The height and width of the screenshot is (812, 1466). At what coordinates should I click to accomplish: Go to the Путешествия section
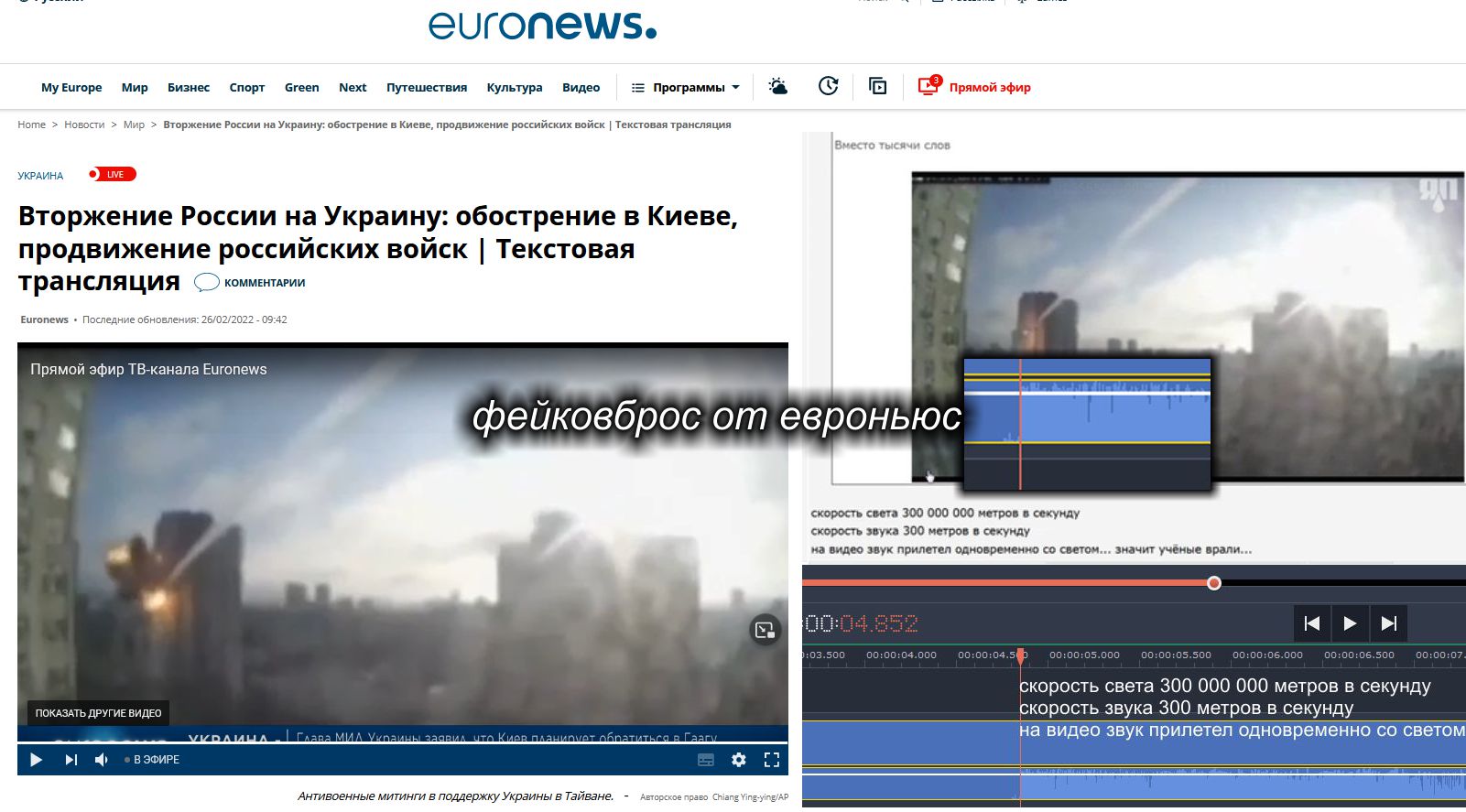[427, 88]
